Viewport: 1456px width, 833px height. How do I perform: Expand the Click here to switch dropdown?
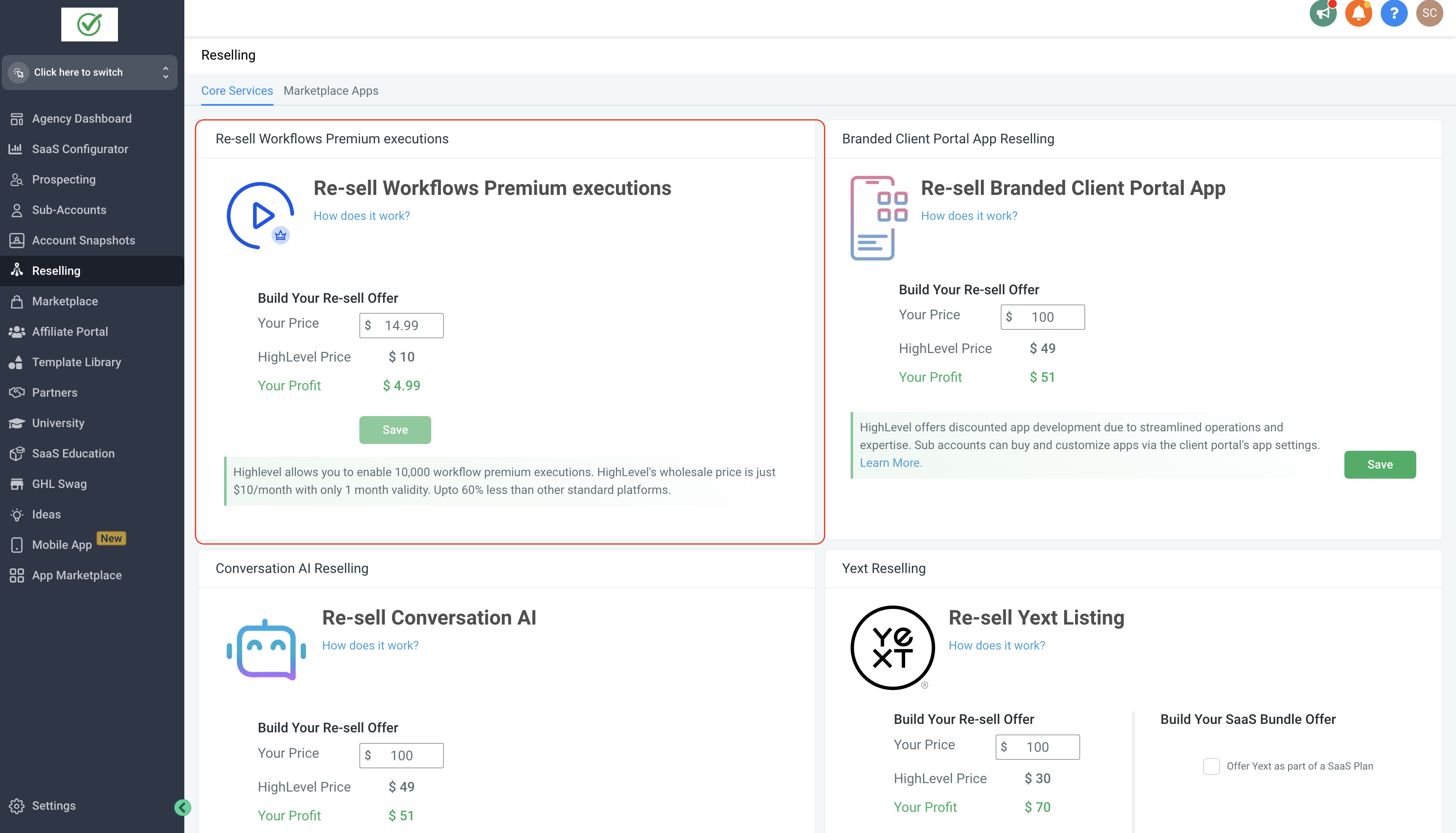coord(90,72)
